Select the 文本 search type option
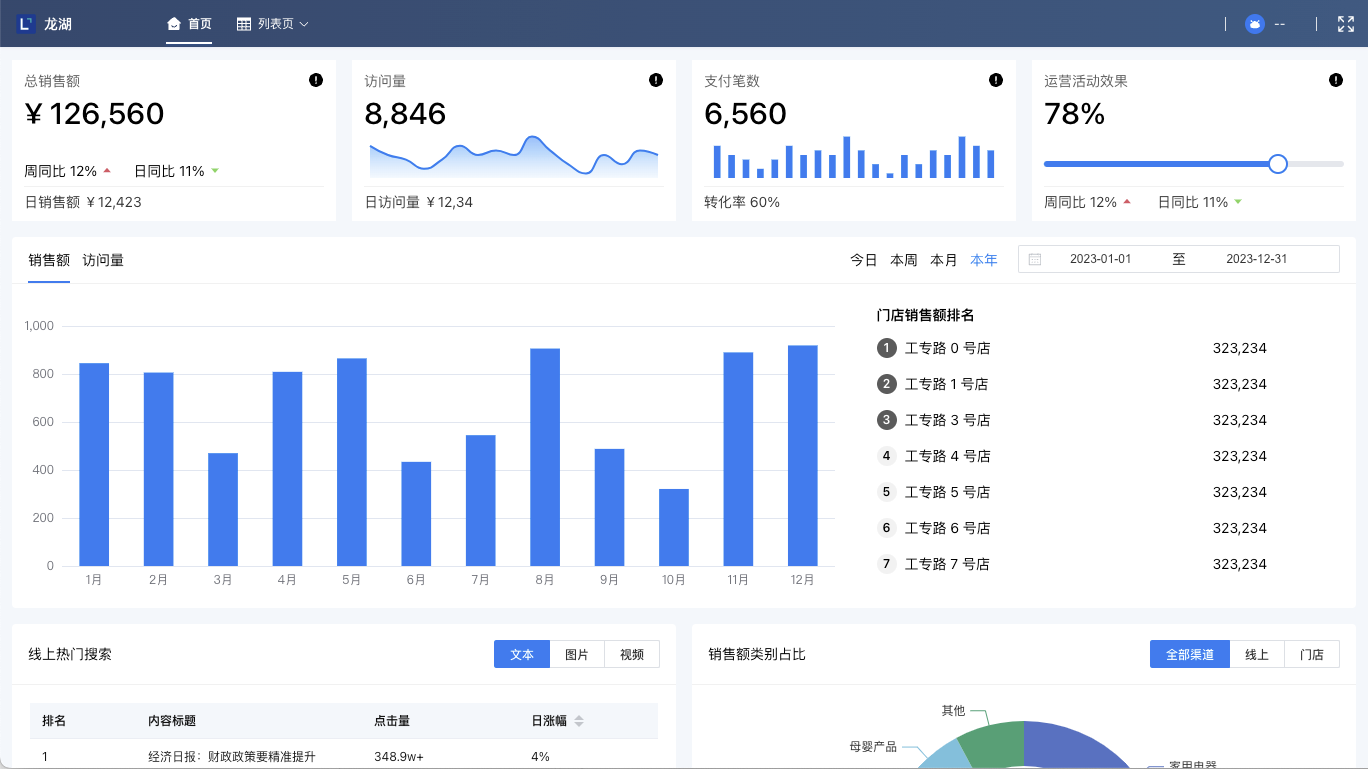 pos(522,654)
